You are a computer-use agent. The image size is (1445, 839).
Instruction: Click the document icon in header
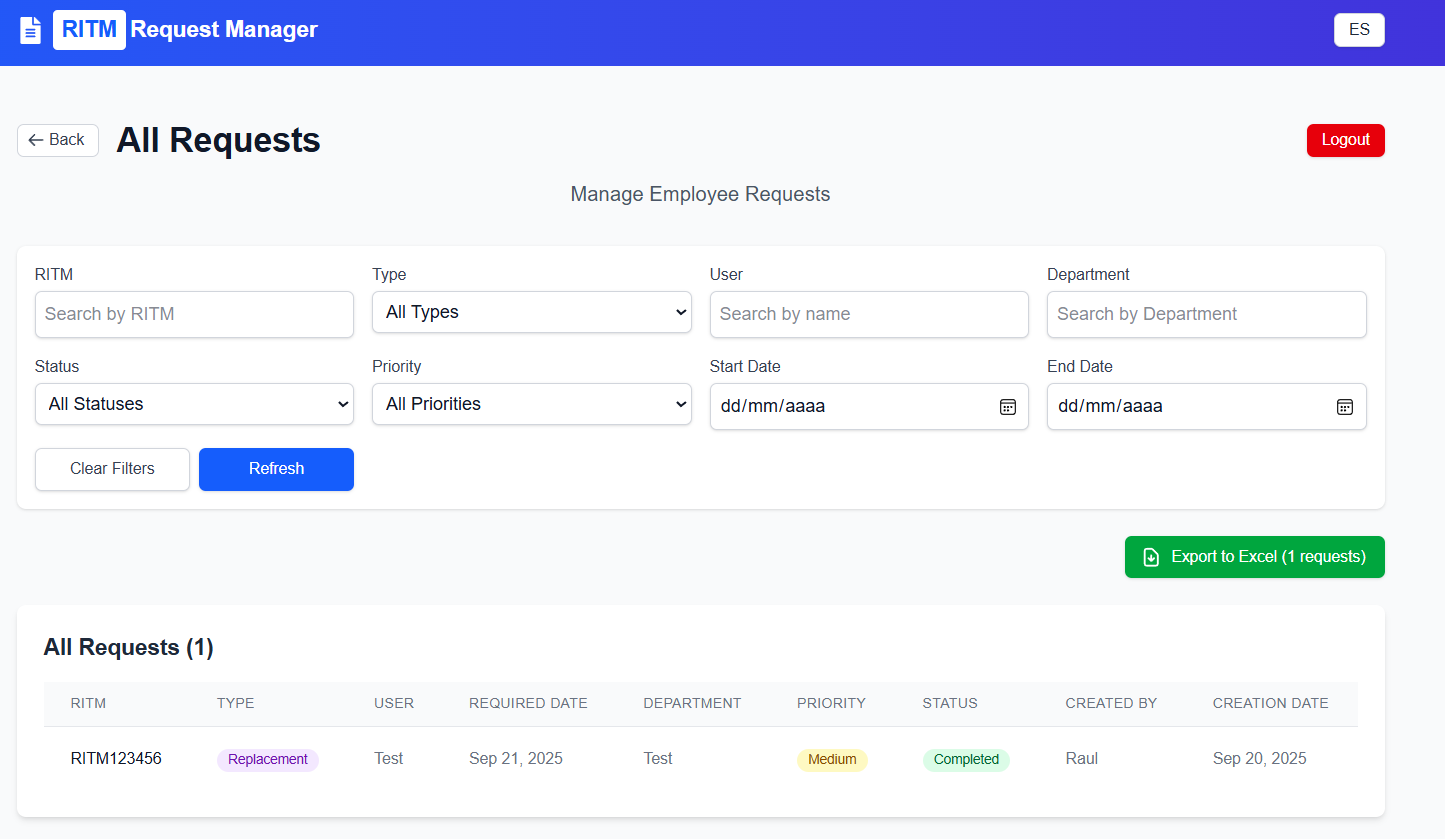[31, 30]
